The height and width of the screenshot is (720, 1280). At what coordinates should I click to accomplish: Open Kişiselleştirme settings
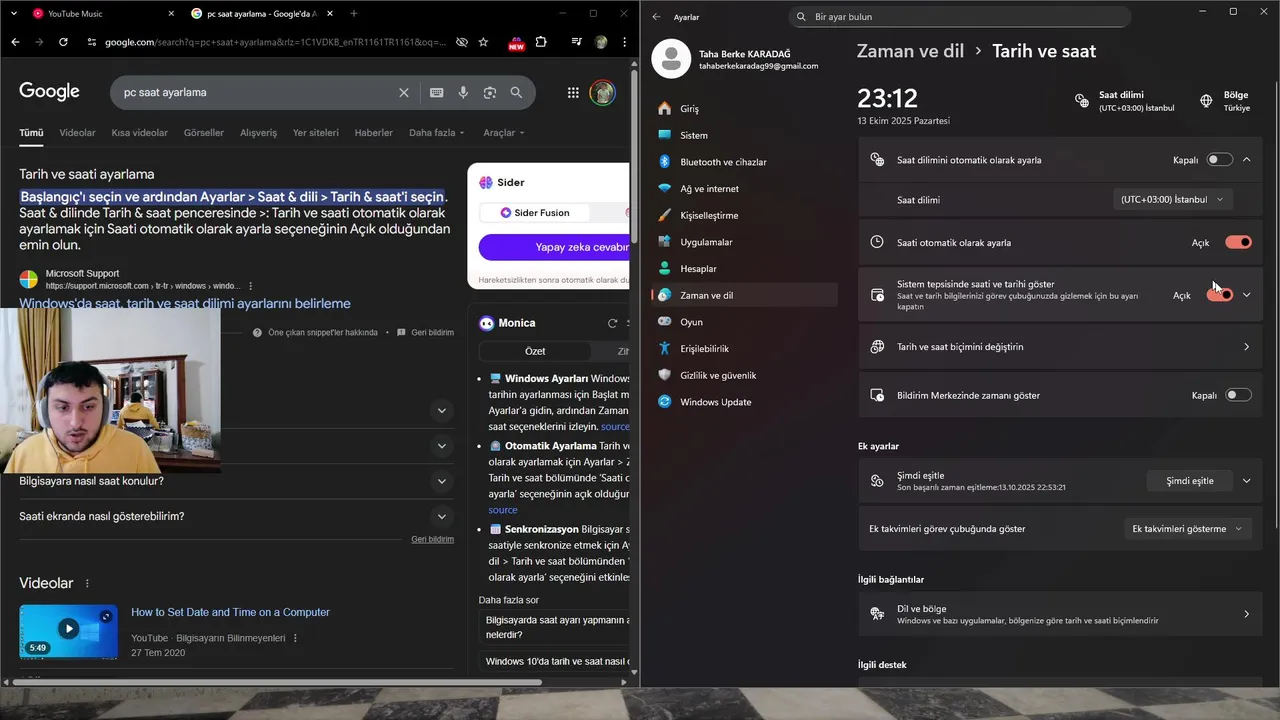tap(745, 215)
